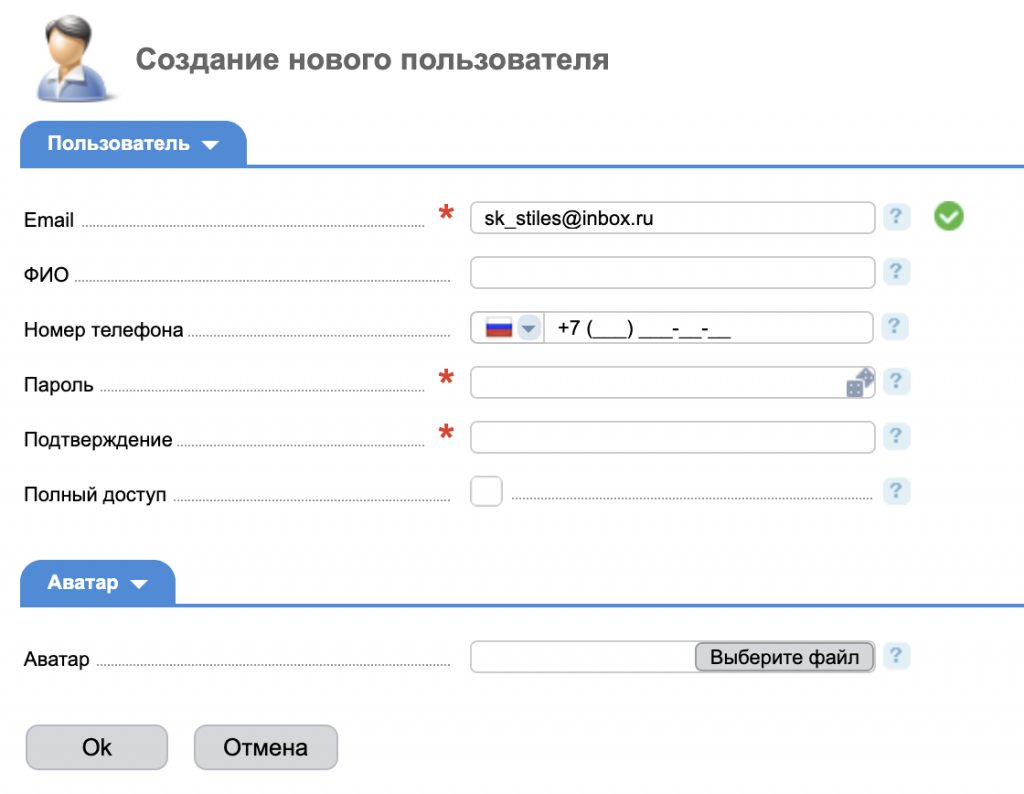Viewport: 1024px width, 794px height.
Task: Click the help icon beside ФИО field
Action: click(x=896, y=272)
